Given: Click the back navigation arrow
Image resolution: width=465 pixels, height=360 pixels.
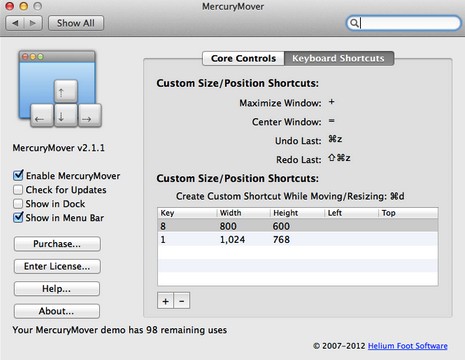Looking at the screenshot, I should 15,23.
